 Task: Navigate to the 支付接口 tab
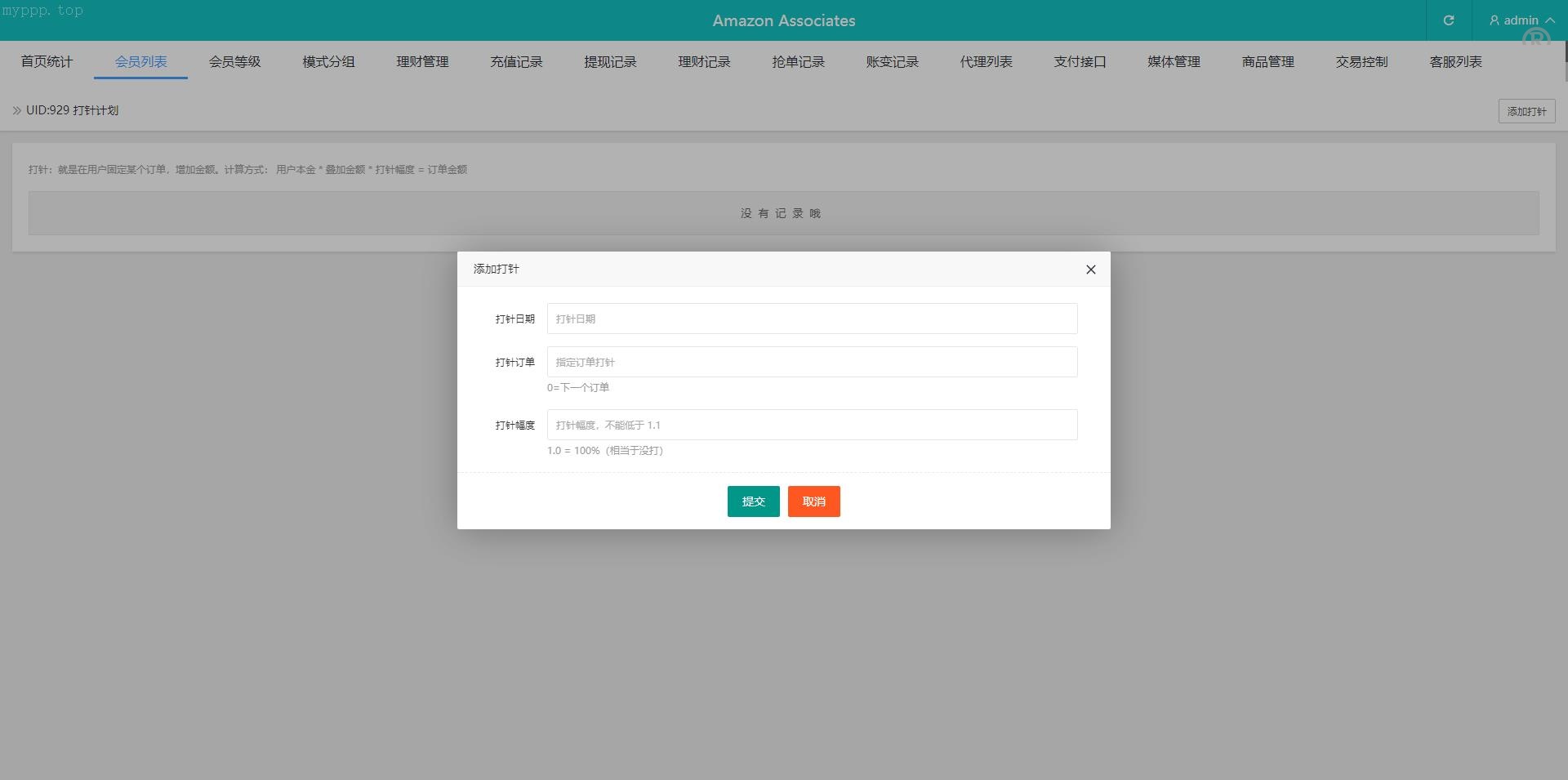(x=1080, y=62)
